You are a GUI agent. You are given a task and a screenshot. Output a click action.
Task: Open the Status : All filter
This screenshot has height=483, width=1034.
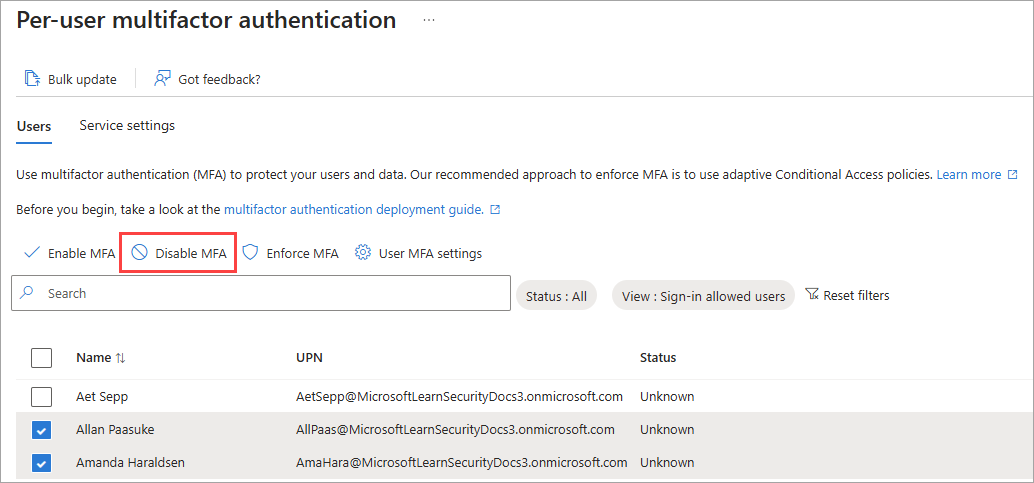(556, 296)
